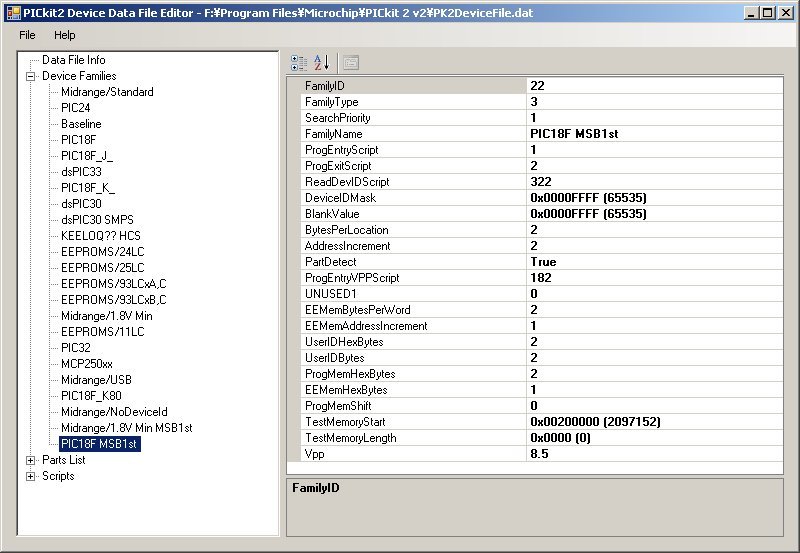800x553 pixels.
Task: Select the EEPROMS/11LC family
Action: click(x=103, y=332)
